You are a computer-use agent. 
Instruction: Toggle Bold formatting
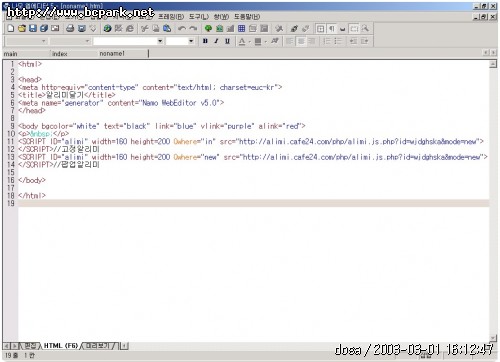(205, 41)
